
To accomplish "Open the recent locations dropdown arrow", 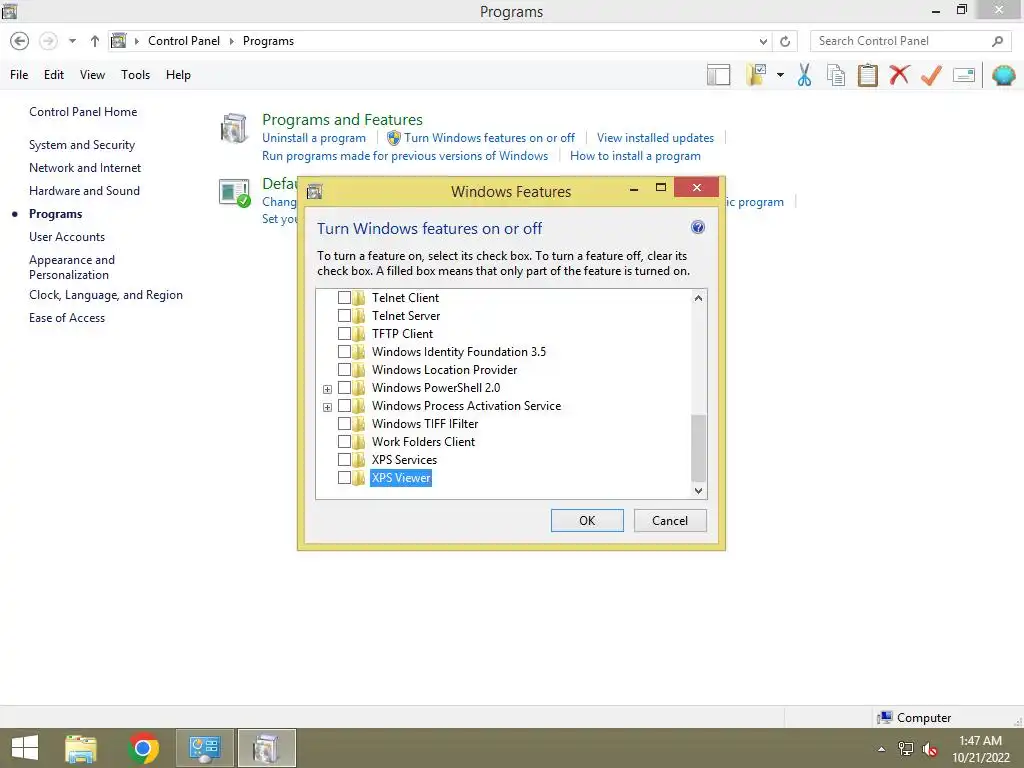I will pos(72,41).
